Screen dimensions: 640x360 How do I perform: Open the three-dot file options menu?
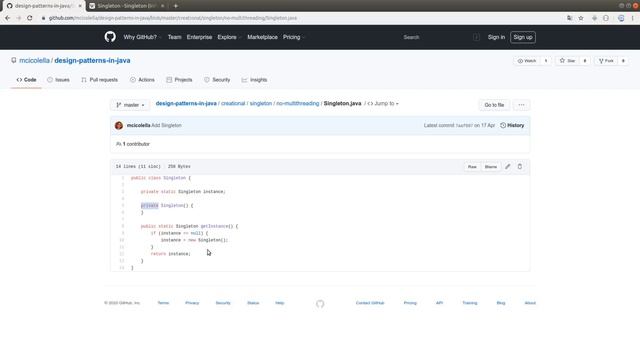(521, 105)
